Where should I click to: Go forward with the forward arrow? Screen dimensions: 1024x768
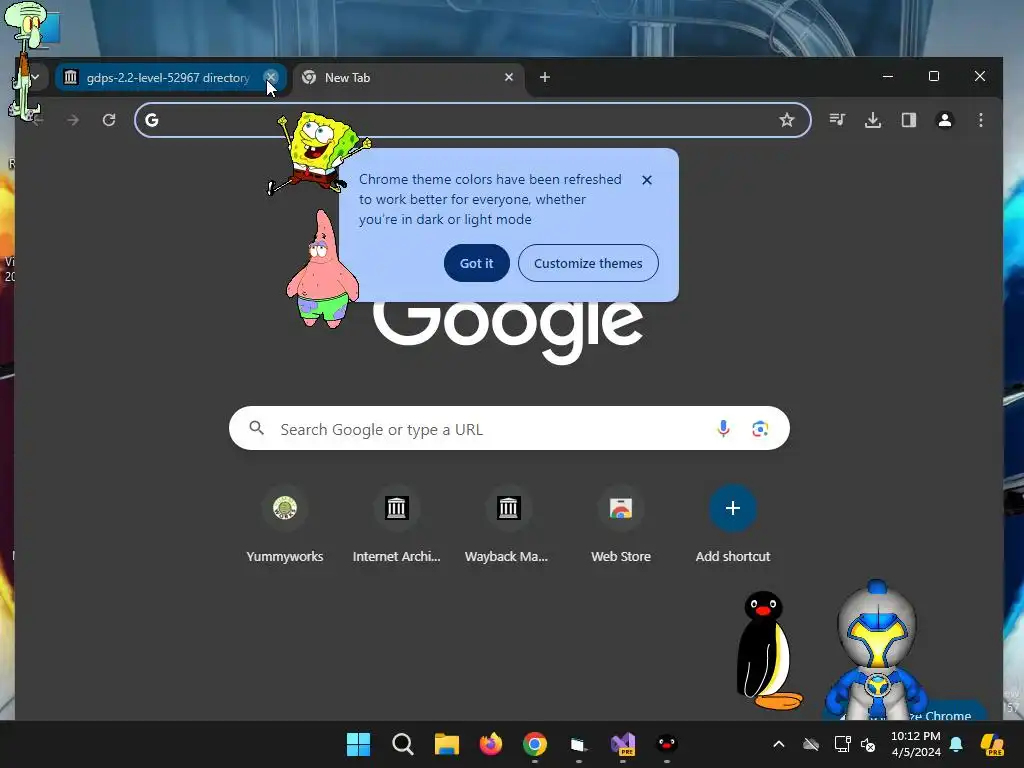tap(72, 120)
